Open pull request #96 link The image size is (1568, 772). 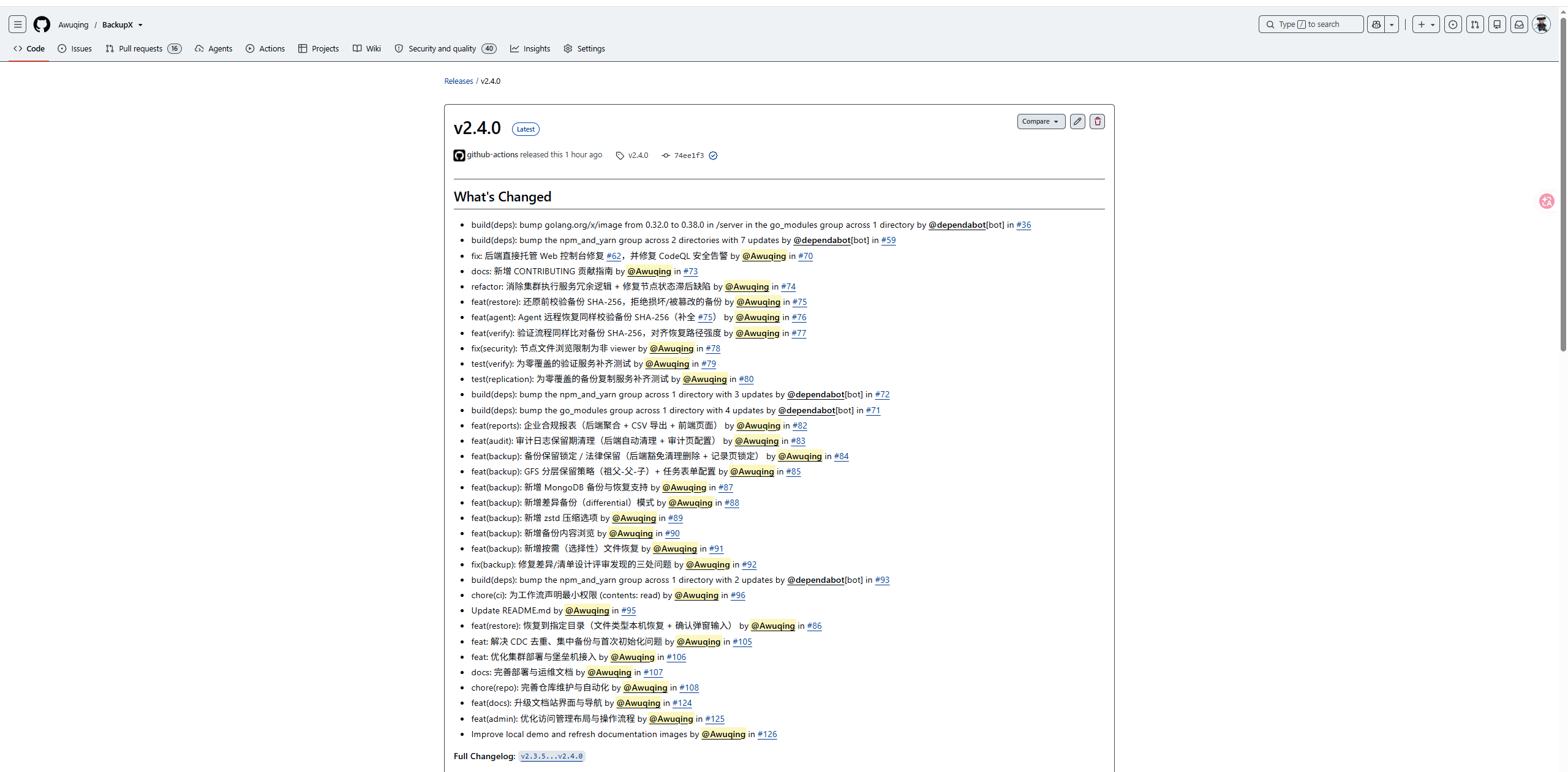[738, 595]
